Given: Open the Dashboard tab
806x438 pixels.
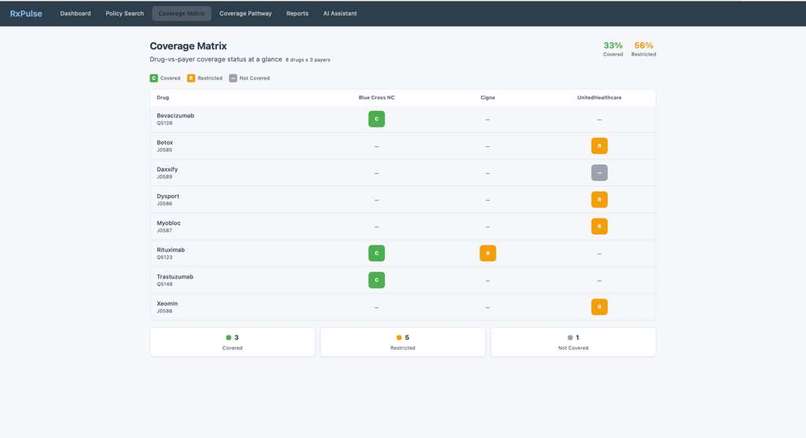Looking at the screenshot, I should point(76,13).
